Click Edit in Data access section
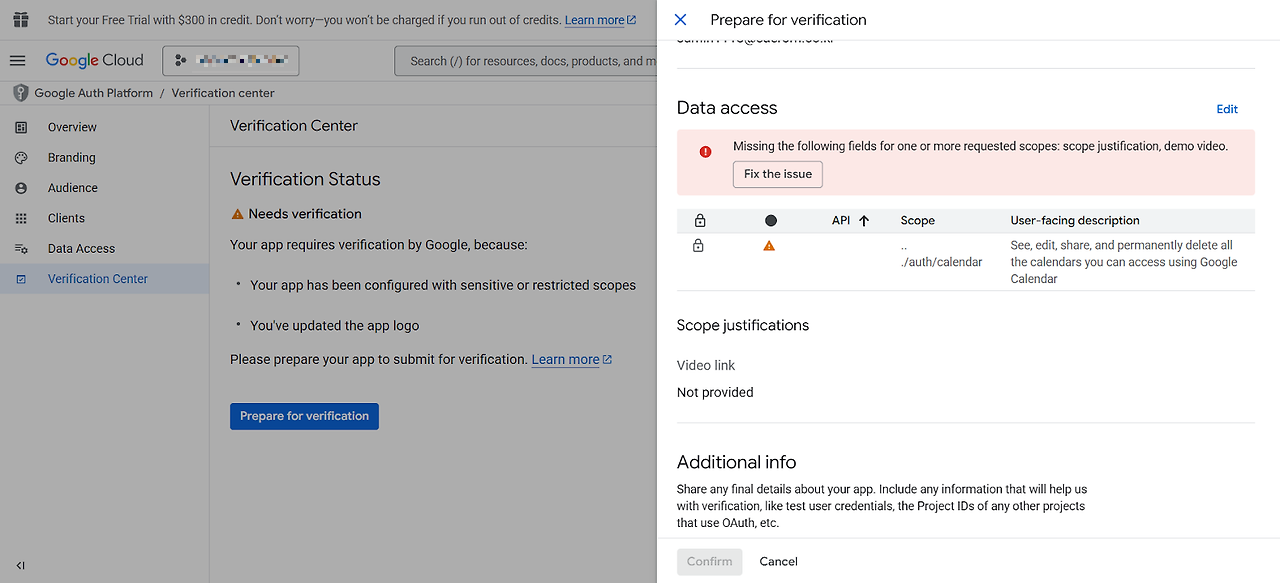Screen dimensions: 1280x583 click(1227, 109)
